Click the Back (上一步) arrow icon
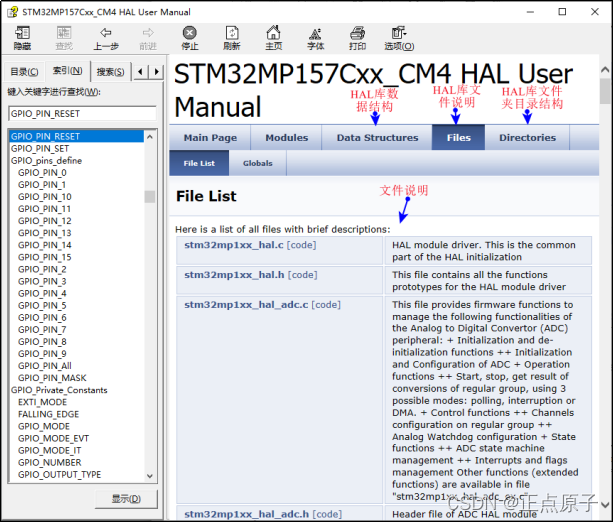The height and width of the screenshot is (523, 613). tap(106, 38)
